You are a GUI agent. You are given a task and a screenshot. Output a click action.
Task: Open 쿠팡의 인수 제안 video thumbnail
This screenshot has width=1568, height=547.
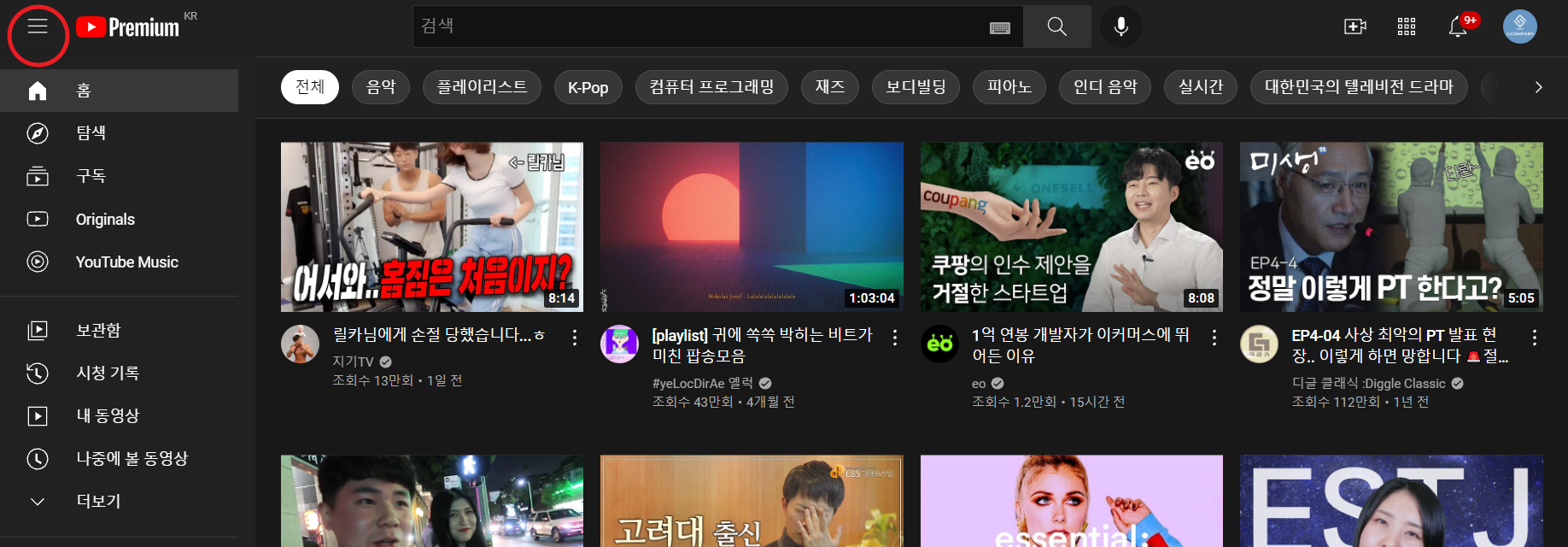(1072, 226)
